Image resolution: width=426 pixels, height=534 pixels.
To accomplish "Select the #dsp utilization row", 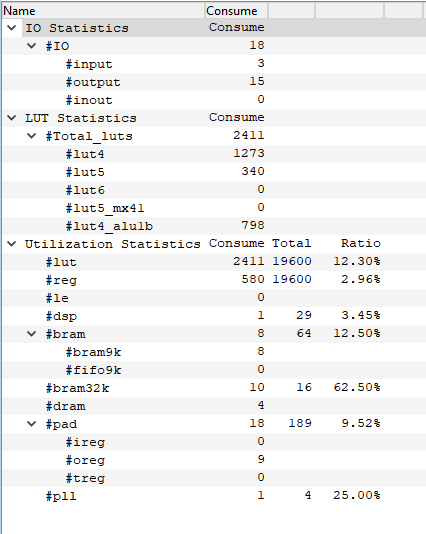I will click(x=214, y=316).
